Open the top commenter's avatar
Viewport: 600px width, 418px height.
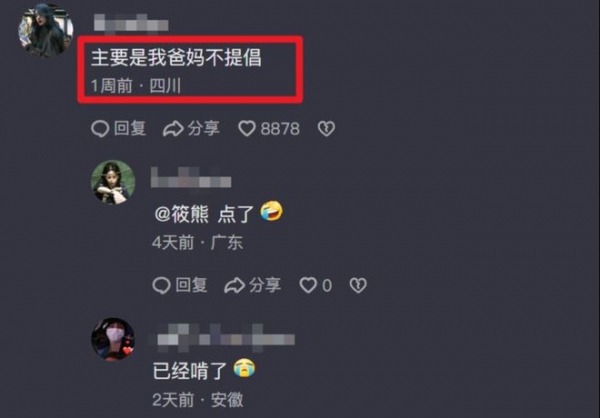[46, 30]
